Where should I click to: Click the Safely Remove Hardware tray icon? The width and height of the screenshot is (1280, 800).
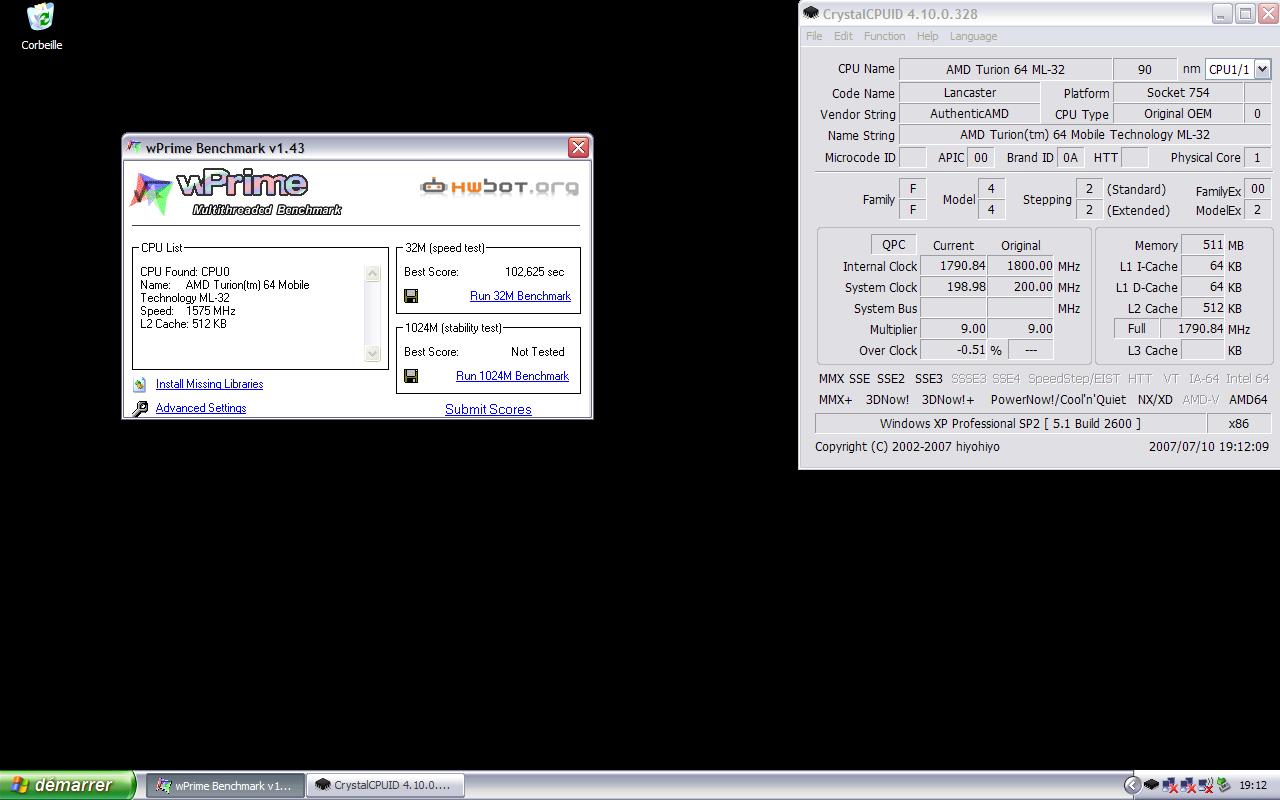coord(1223,785)
